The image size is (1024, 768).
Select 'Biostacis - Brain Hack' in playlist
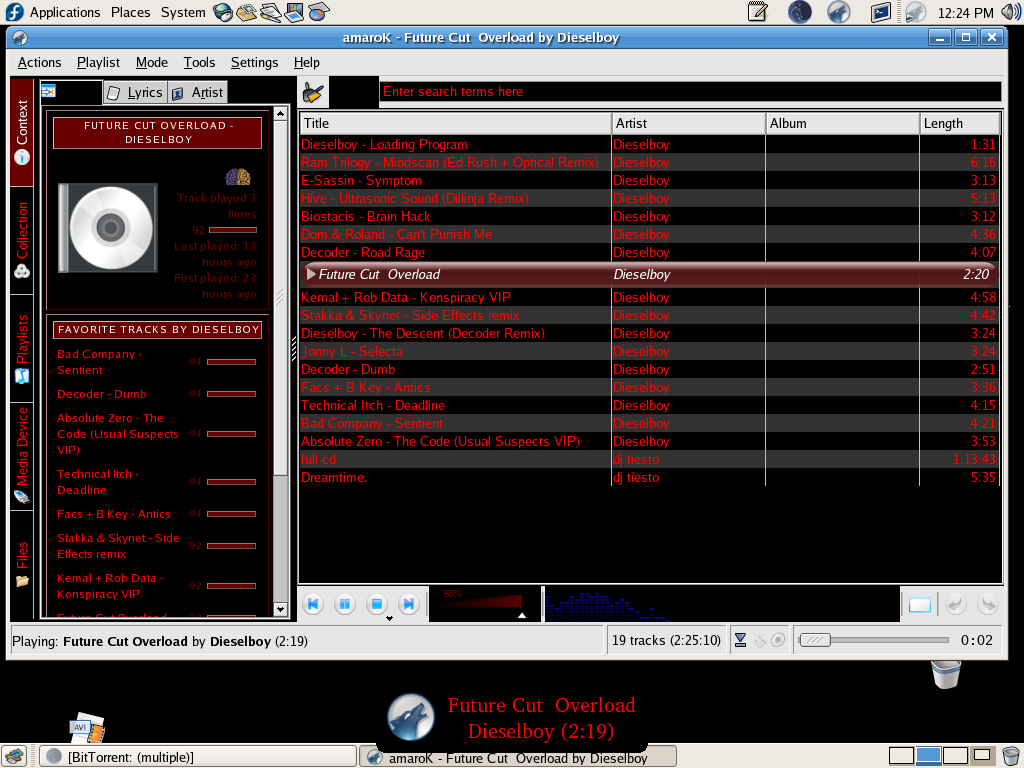click(650, 216)
